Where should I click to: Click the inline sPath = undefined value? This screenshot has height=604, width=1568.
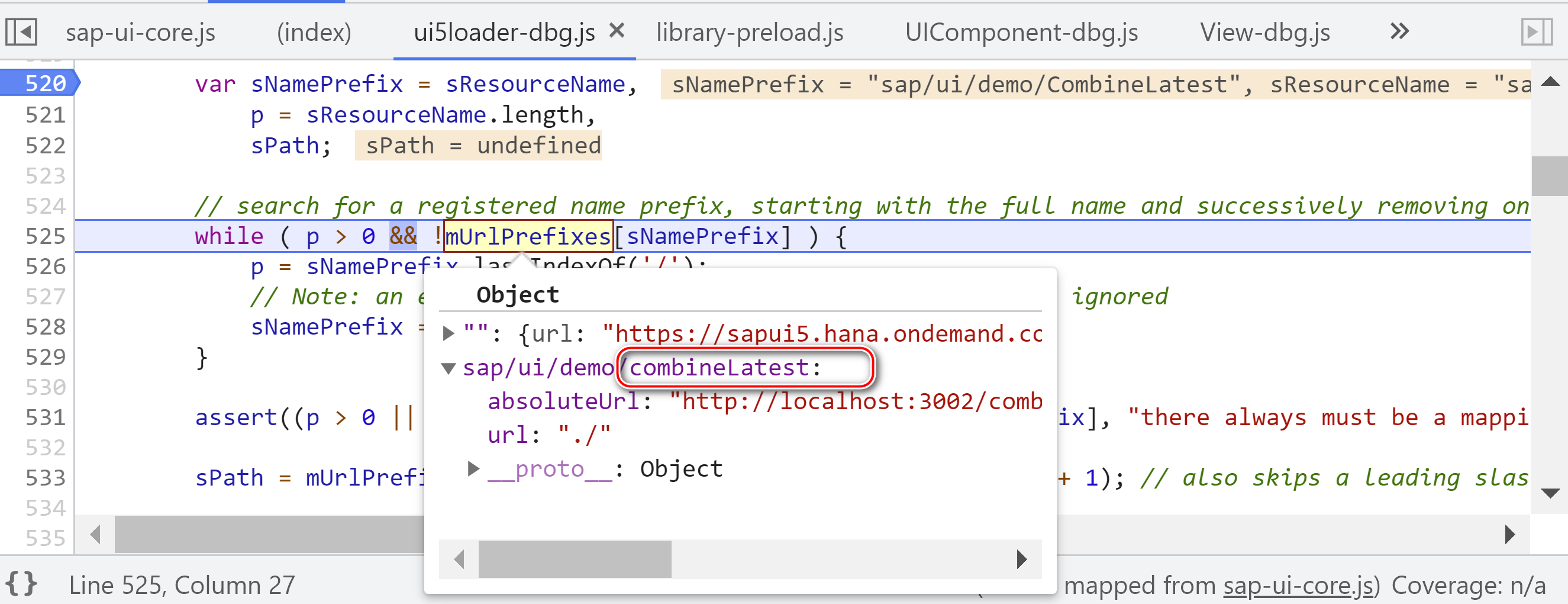[x=478, y=146]
